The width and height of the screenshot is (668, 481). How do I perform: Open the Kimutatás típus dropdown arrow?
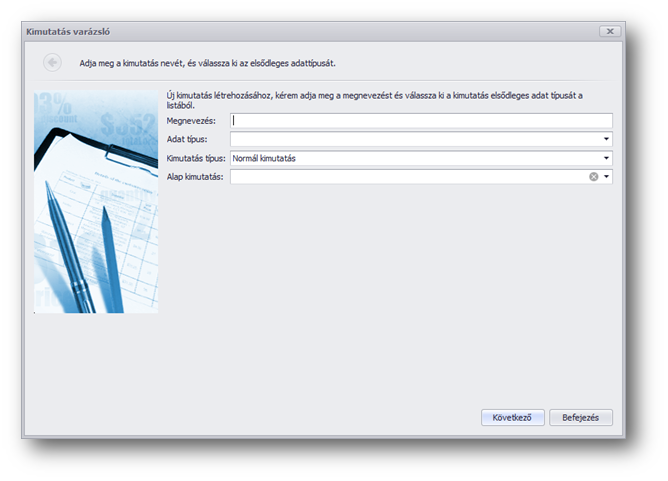click(606, 158)
